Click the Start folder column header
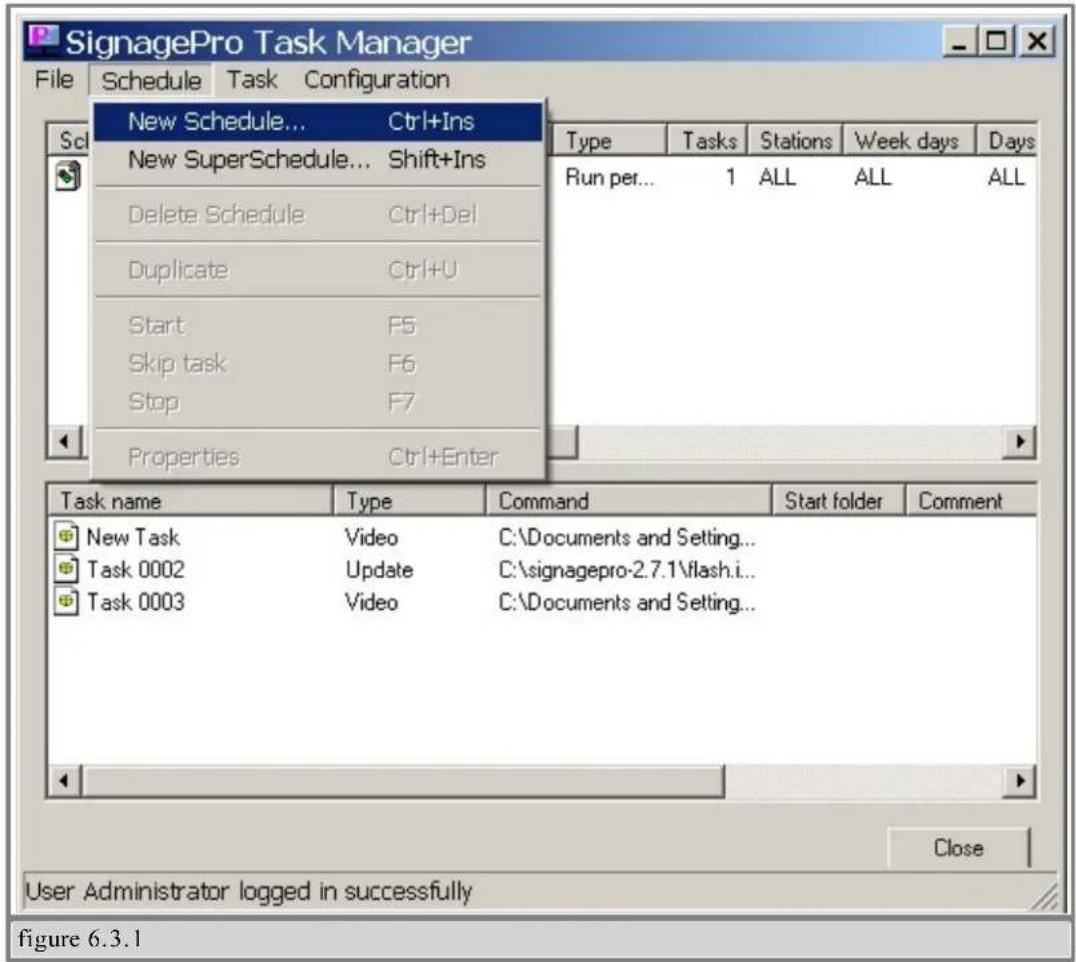1076x962 pixels. [838, 501]
